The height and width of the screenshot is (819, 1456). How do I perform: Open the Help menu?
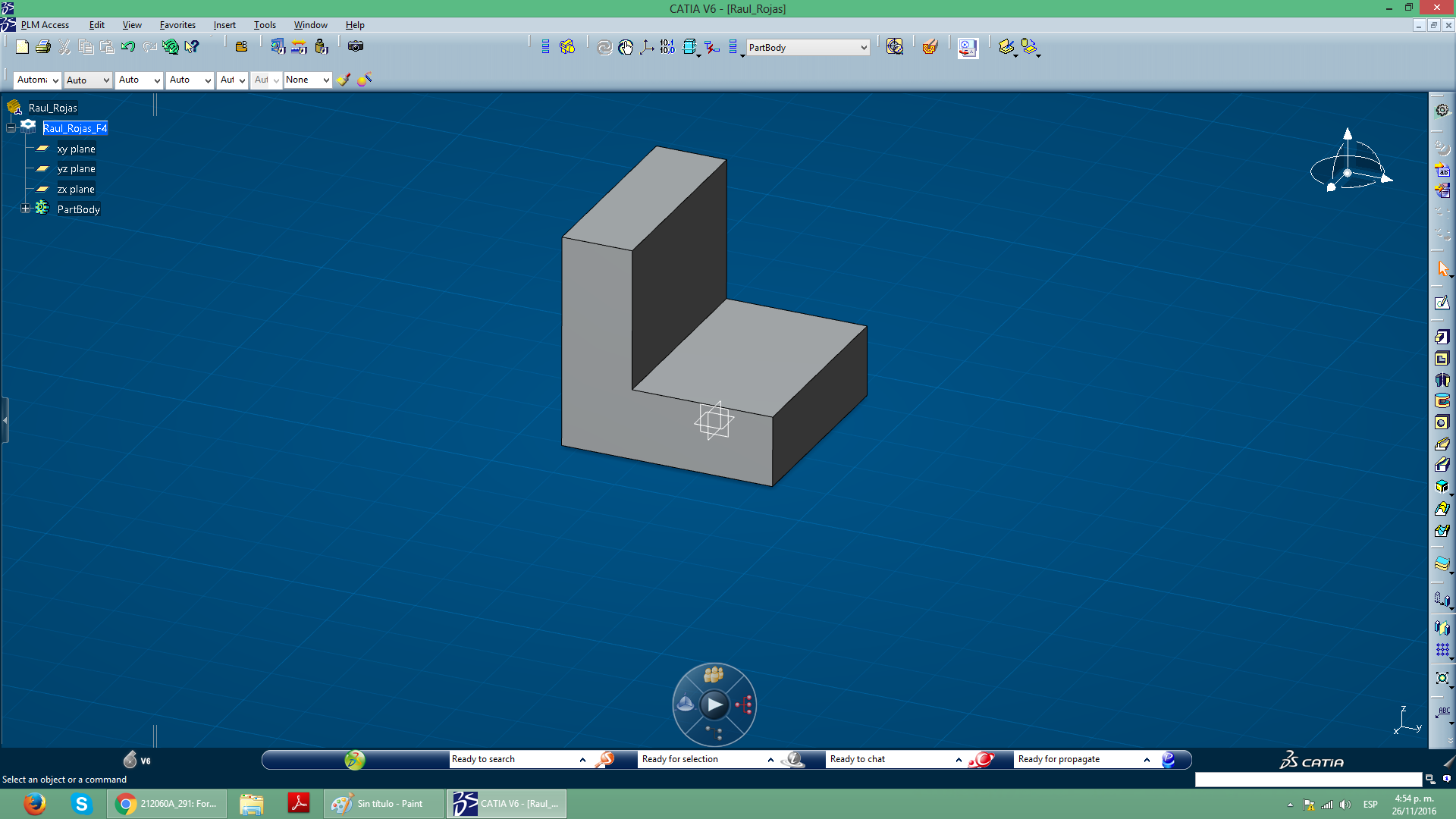coord(355,25)
